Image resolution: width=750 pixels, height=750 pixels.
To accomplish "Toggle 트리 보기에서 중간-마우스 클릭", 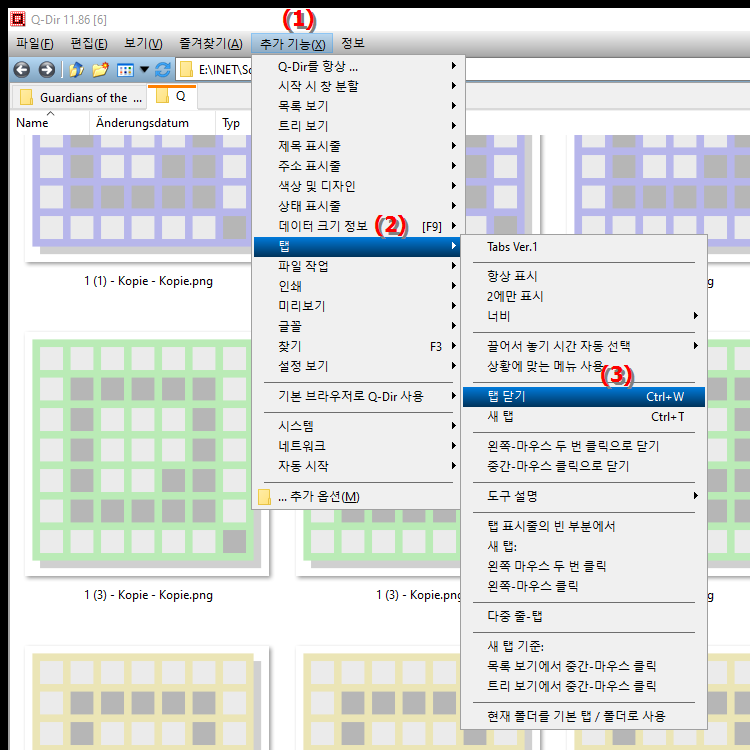I will [x=584, y=686].
